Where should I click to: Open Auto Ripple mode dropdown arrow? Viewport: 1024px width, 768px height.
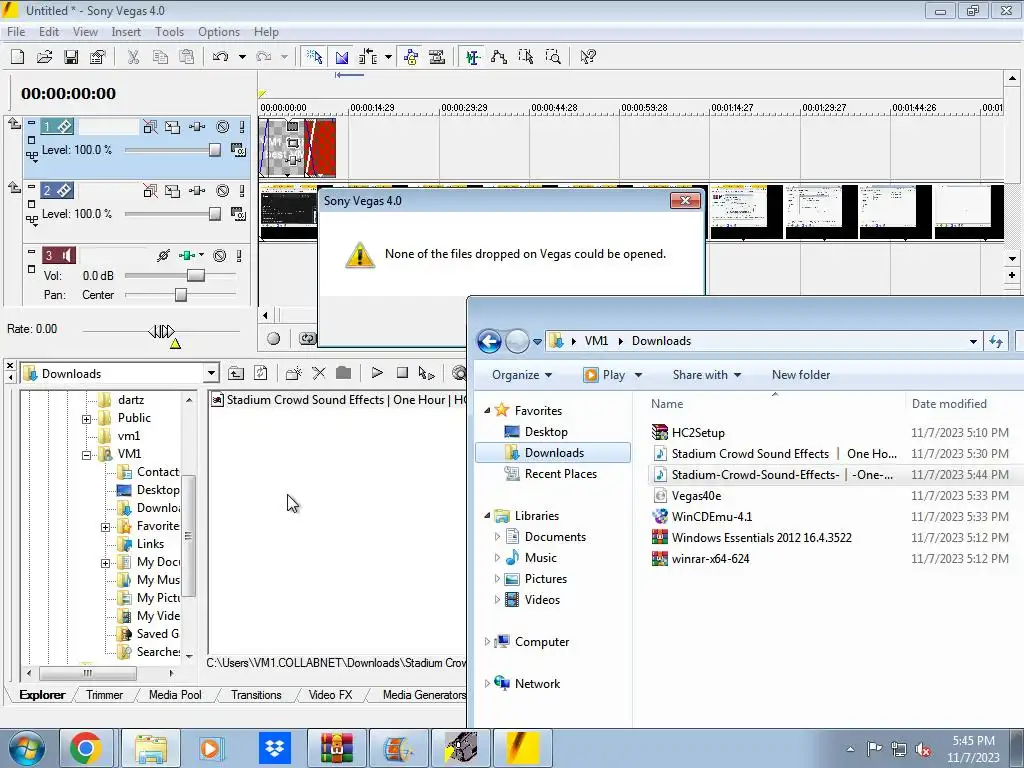388,57
